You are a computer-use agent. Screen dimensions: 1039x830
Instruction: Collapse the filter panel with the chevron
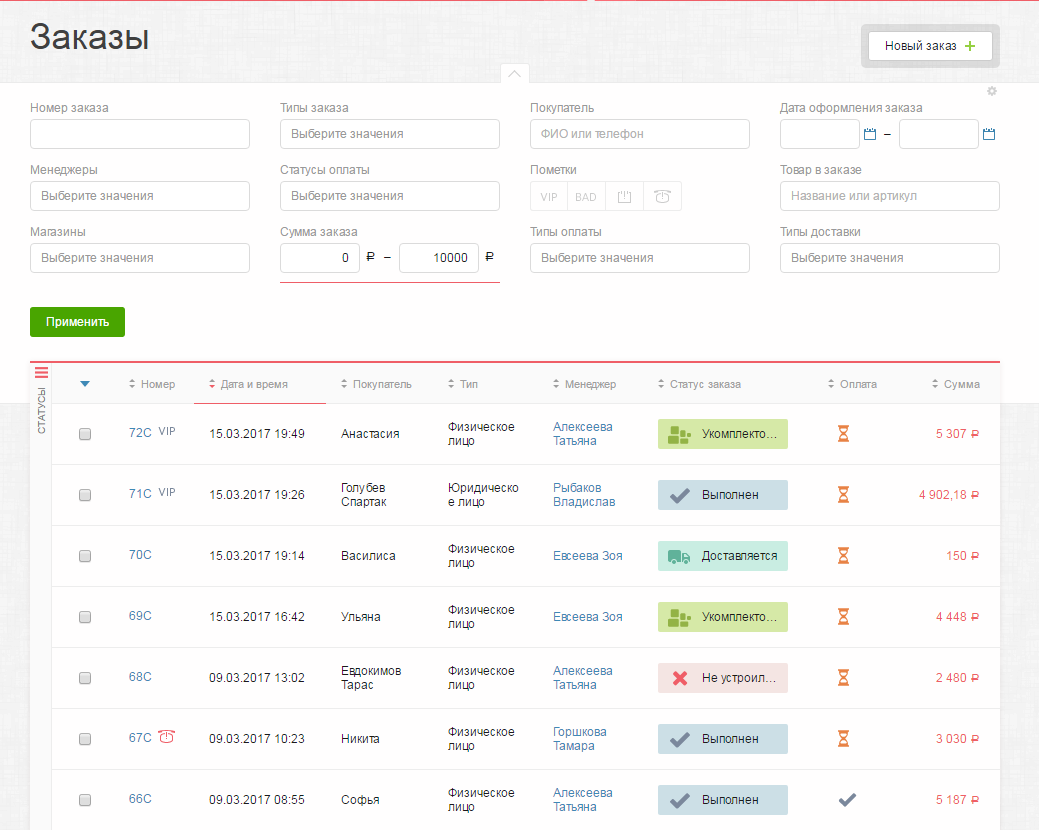(514, 74)
